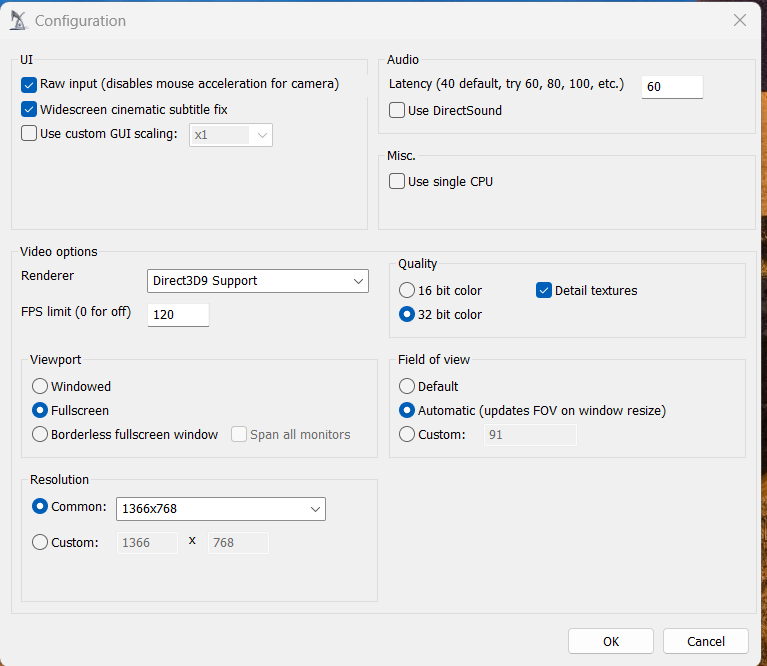Open the GUI scaling x1 dropdown
The height and width of the screenshot is (666, 767).
coord(231,135)
